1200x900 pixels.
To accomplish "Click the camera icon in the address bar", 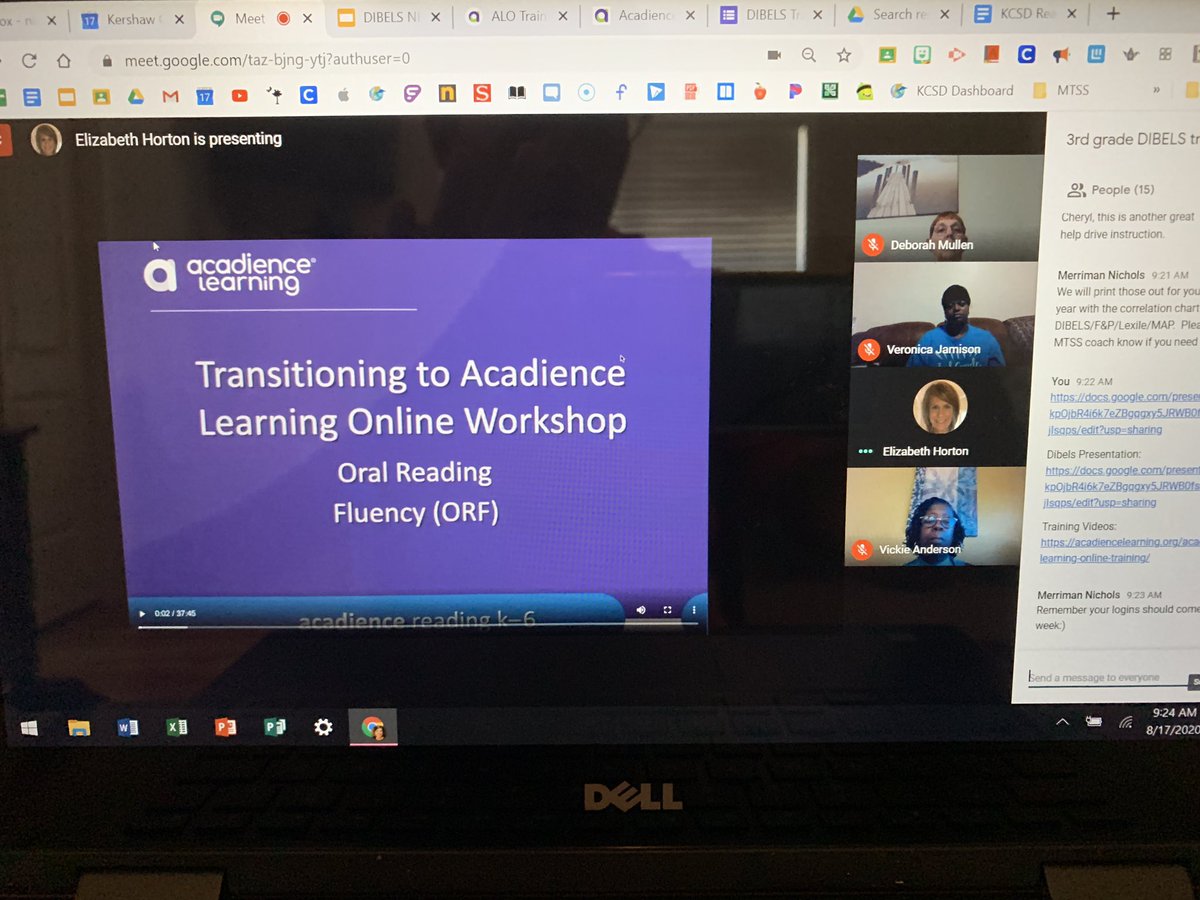I will click(773, 55).
